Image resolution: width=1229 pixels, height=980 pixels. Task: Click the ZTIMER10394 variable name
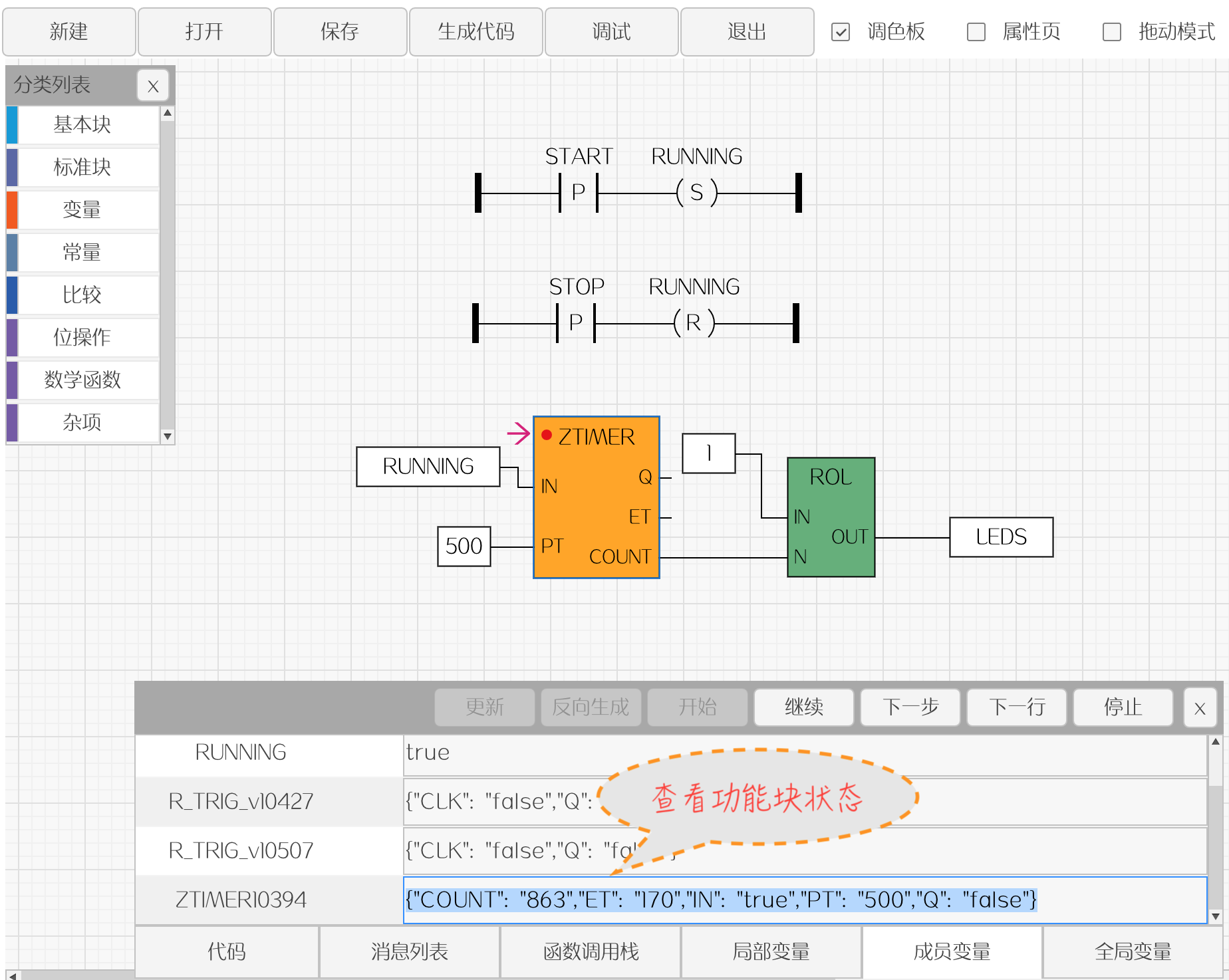241,900
